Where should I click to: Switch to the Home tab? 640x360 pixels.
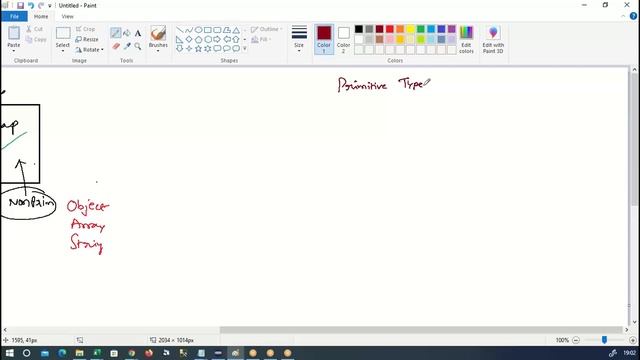tap(41, 16)
